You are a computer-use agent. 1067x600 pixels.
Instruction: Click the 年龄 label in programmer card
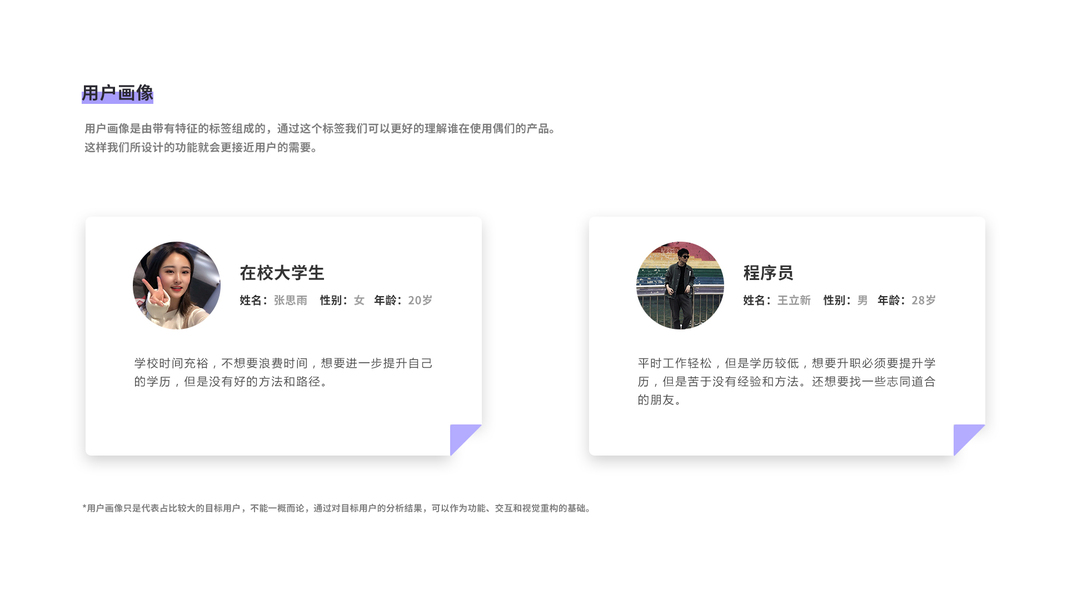tap(891, 300)
